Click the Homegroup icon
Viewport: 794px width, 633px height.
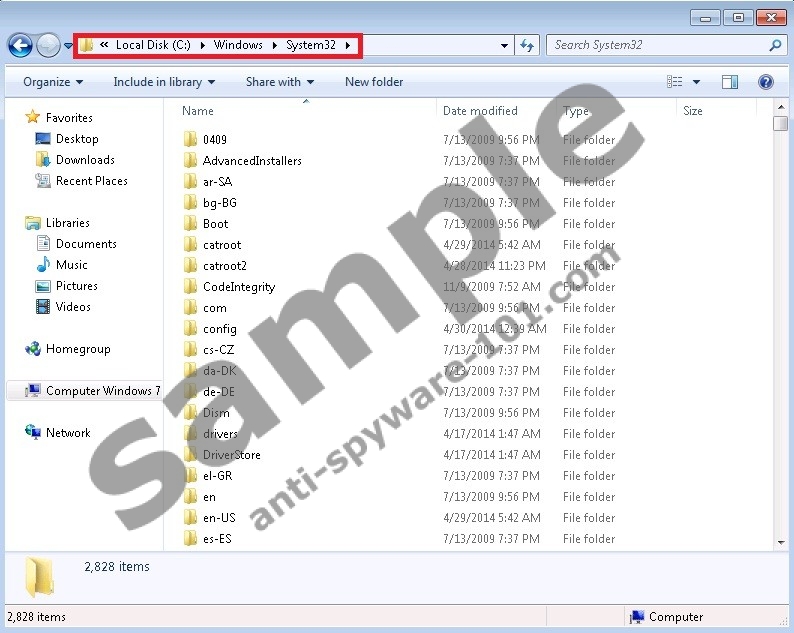(x=33, y=349)
